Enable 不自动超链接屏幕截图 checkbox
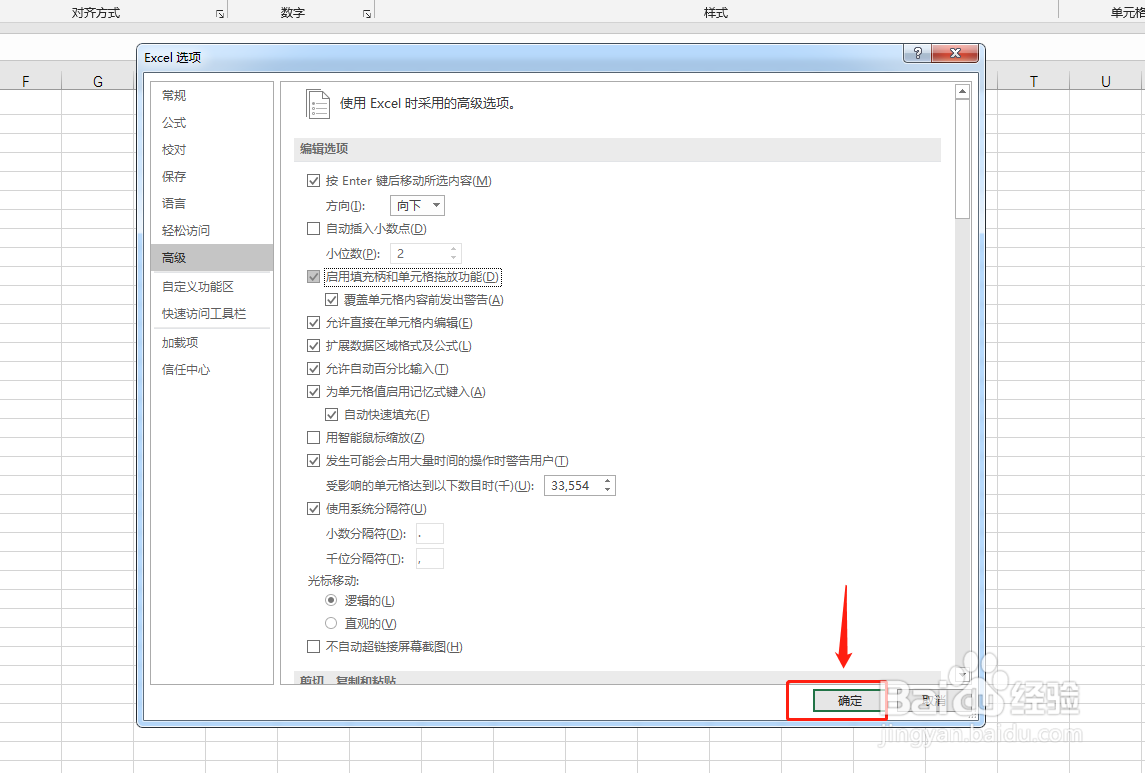This screenshot has width=1145, height=773. [x=313, y=647]
